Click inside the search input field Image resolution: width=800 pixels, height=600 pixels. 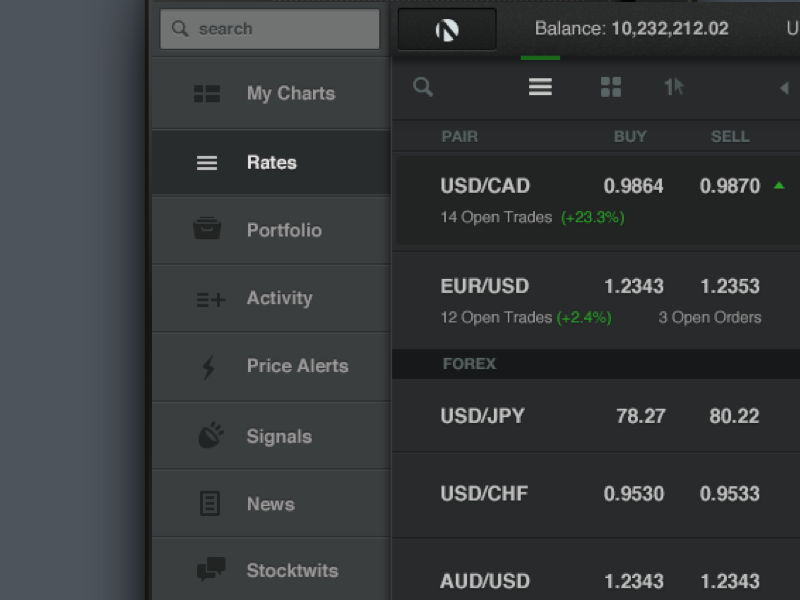pyautogui.click(x=268, y=29)
